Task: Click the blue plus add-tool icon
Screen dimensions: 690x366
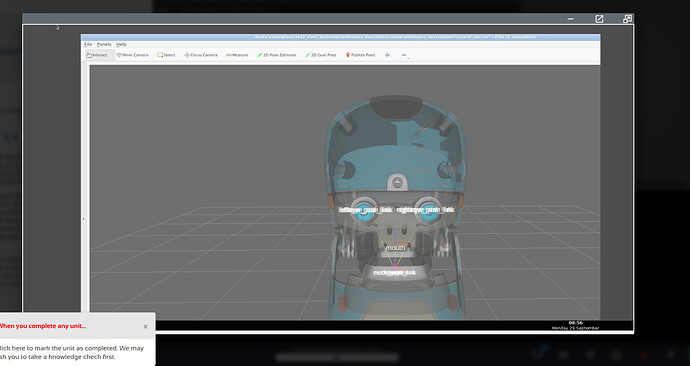Action: 387,55
